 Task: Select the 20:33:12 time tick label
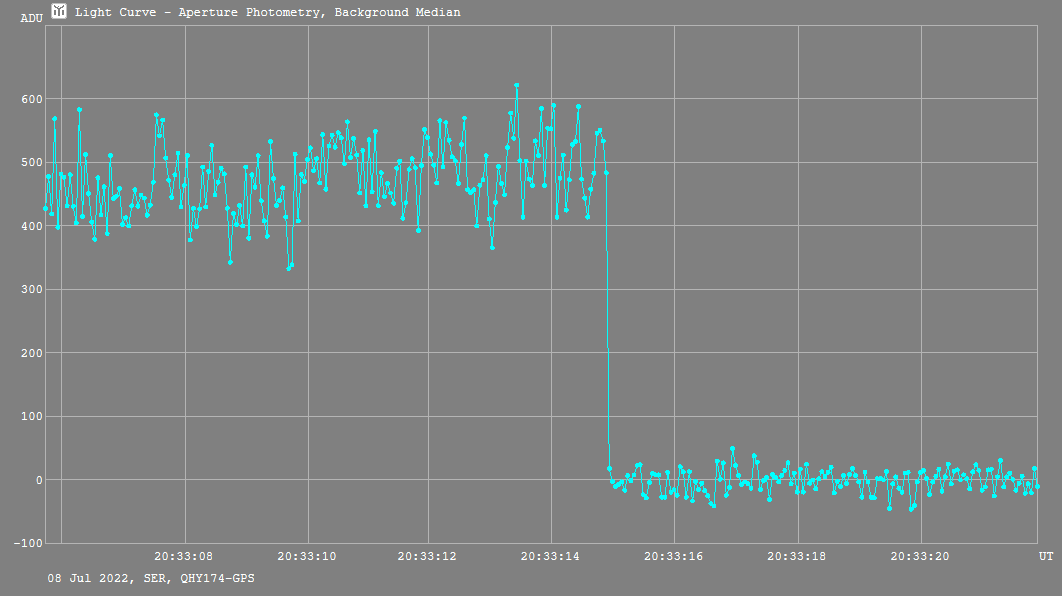point(428,555)
